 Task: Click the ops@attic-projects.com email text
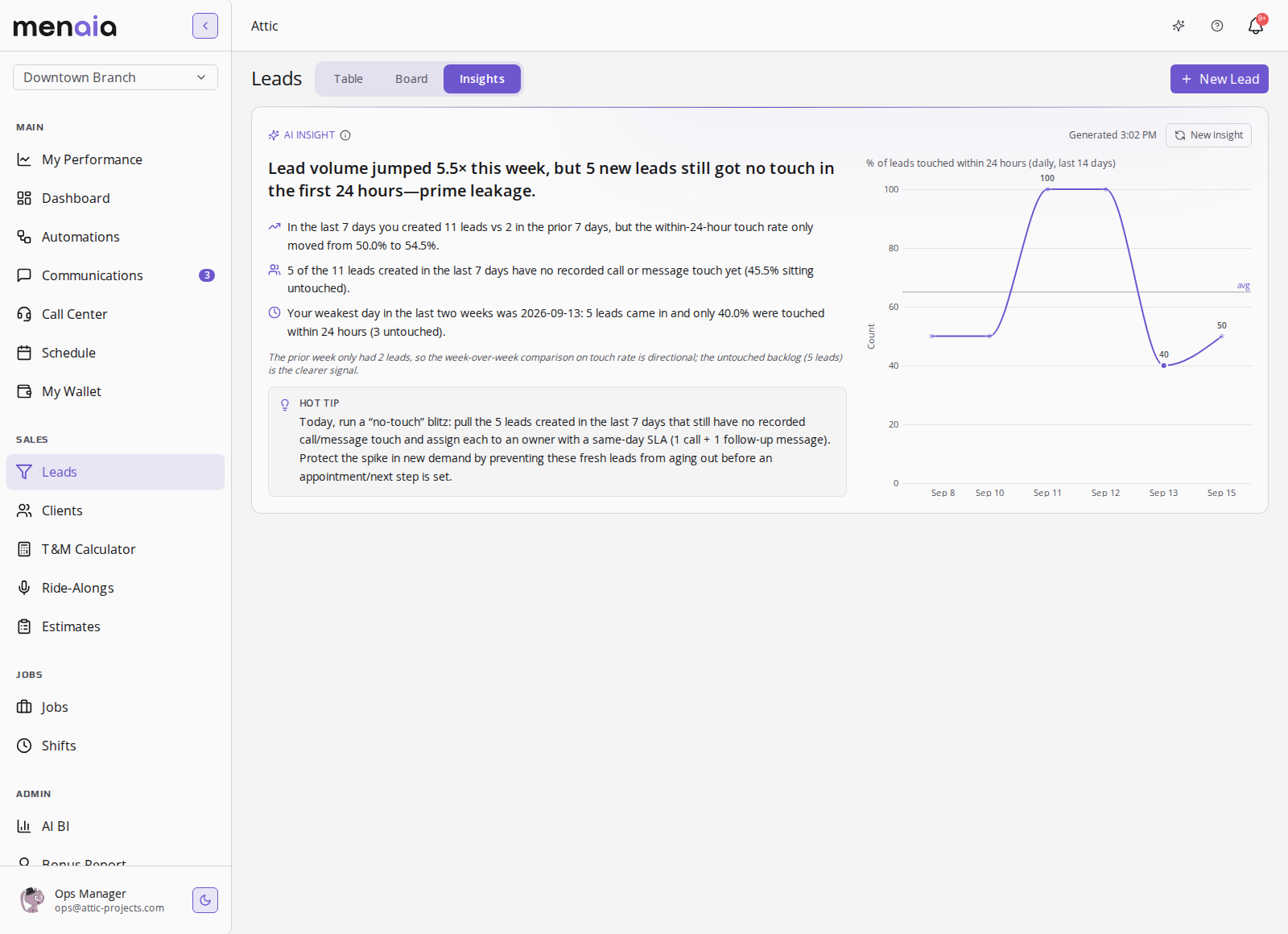[109, 908]
